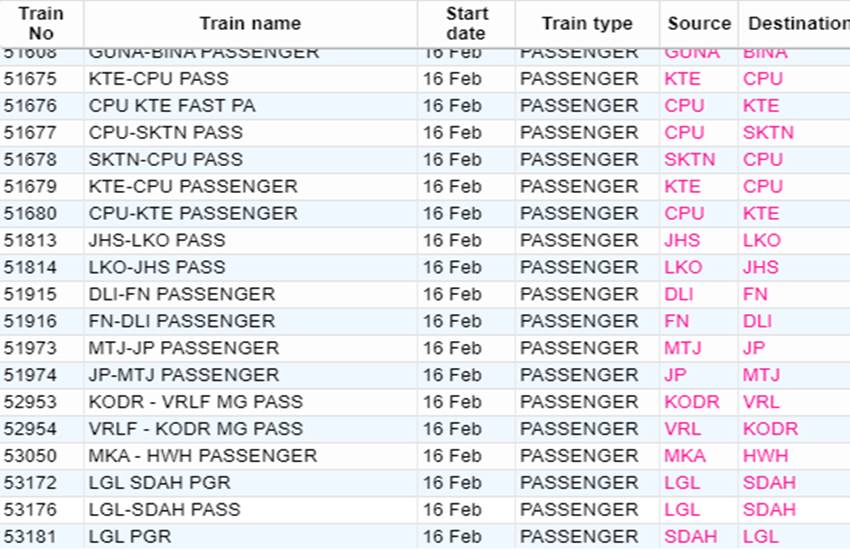Click the SDAH source link for LGL PGR
Viewport: 850px width, 550px height.
[691, 537]
